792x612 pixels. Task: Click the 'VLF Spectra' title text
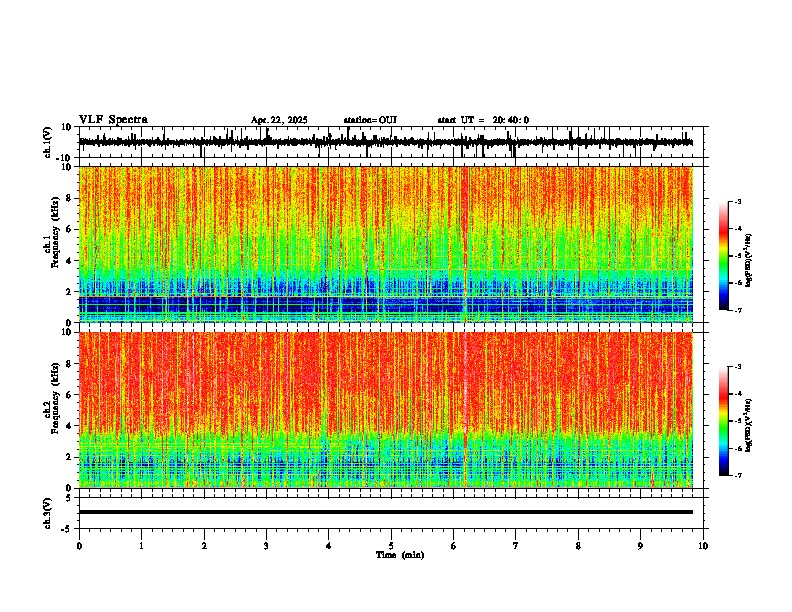coord(113,120)
